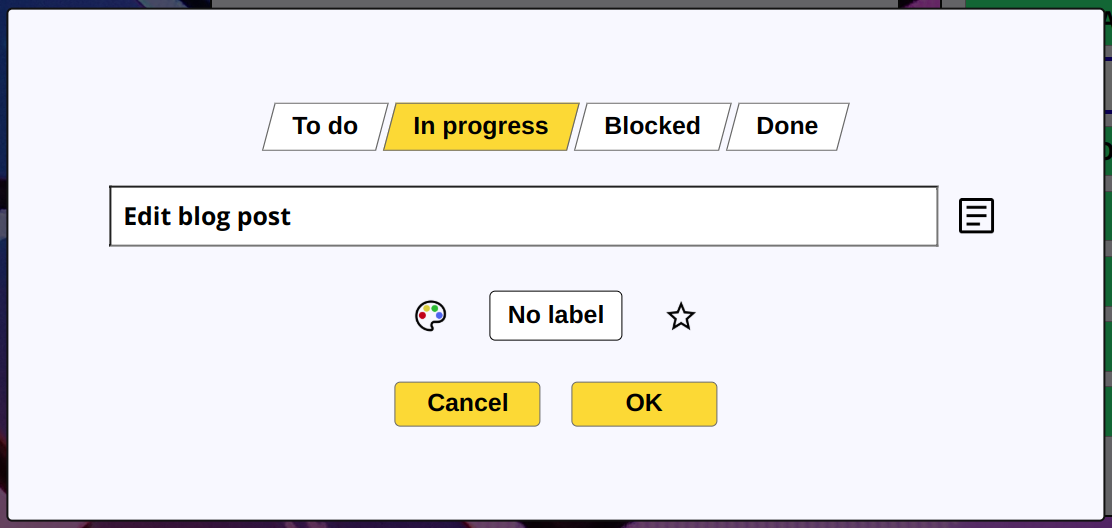Click the word 'Edit' in the title field
Screen dimensions: 1112x528
click(x=148, y=216)
